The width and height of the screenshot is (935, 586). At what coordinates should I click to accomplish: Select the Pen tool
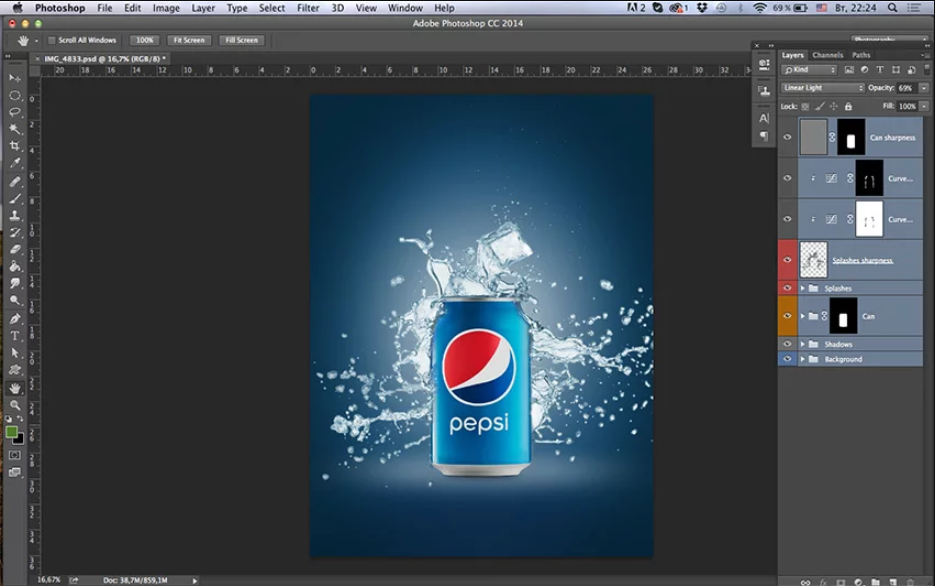click(x=15, y=319)
